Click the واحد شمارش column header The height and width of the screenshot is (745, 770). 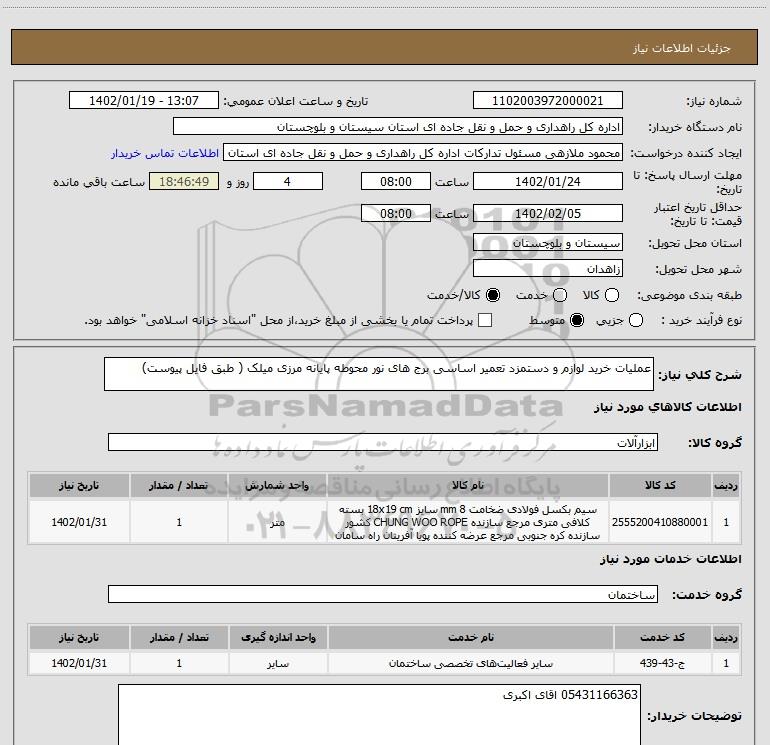click(277, 485)
